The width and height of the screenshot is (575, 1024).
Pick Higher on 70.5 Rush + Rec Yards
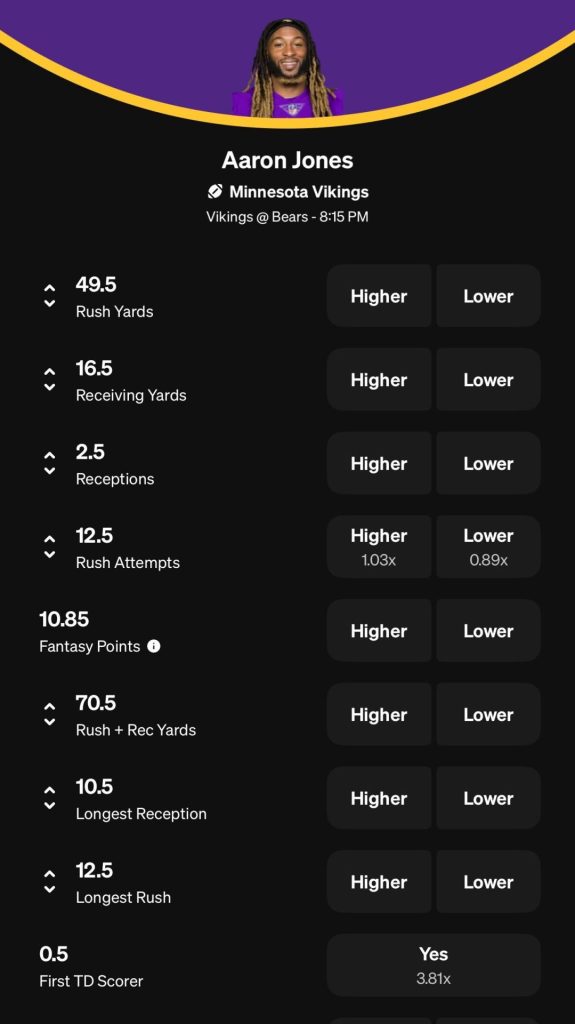pyautogui.click(x=379, y=714)
